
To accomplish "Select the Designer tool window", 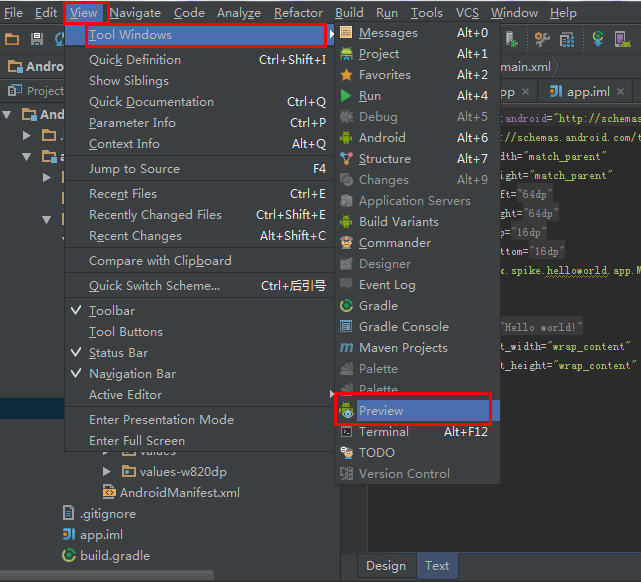I will 417,264.
